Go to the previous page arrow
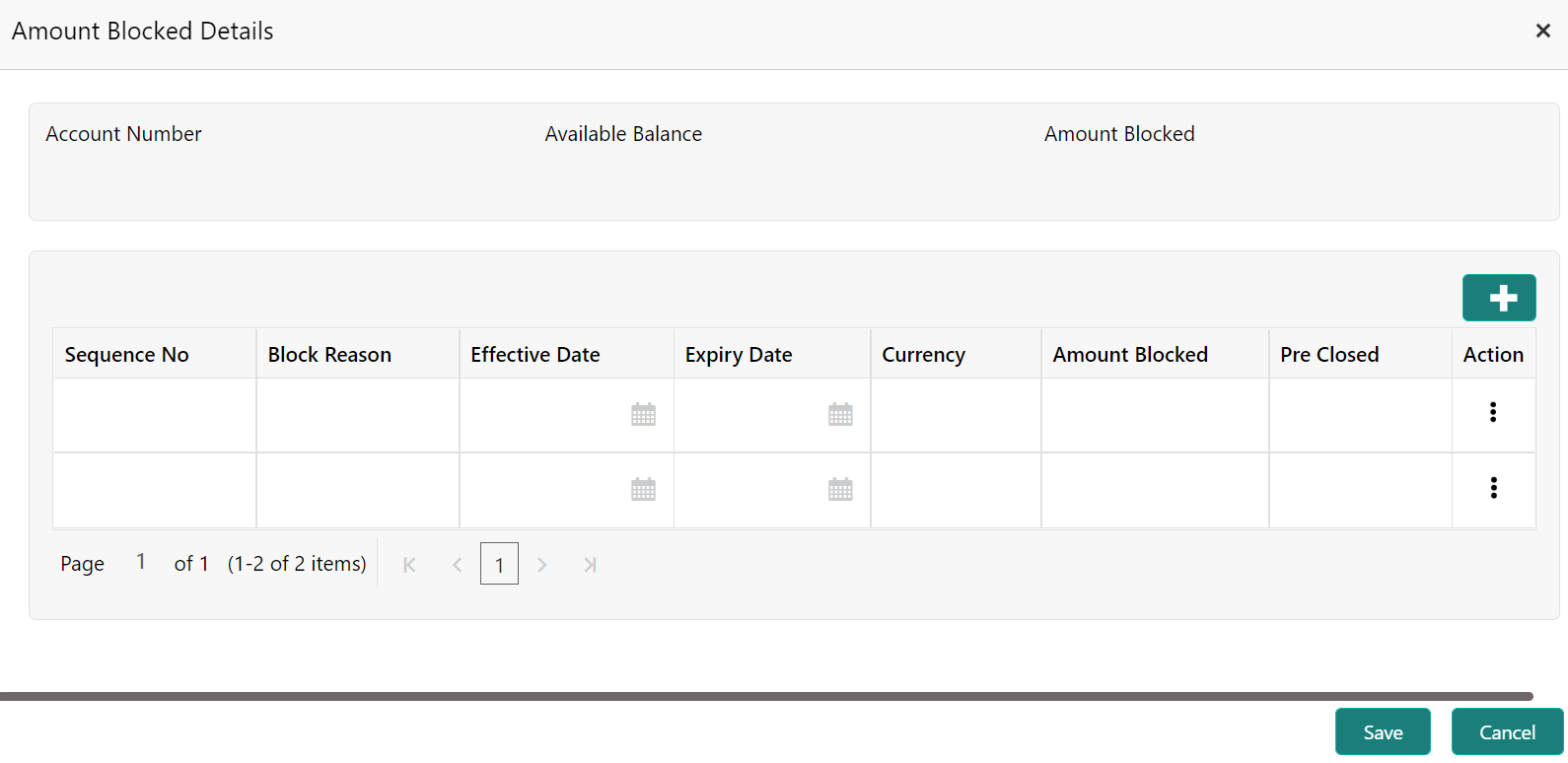 point(457,565)
